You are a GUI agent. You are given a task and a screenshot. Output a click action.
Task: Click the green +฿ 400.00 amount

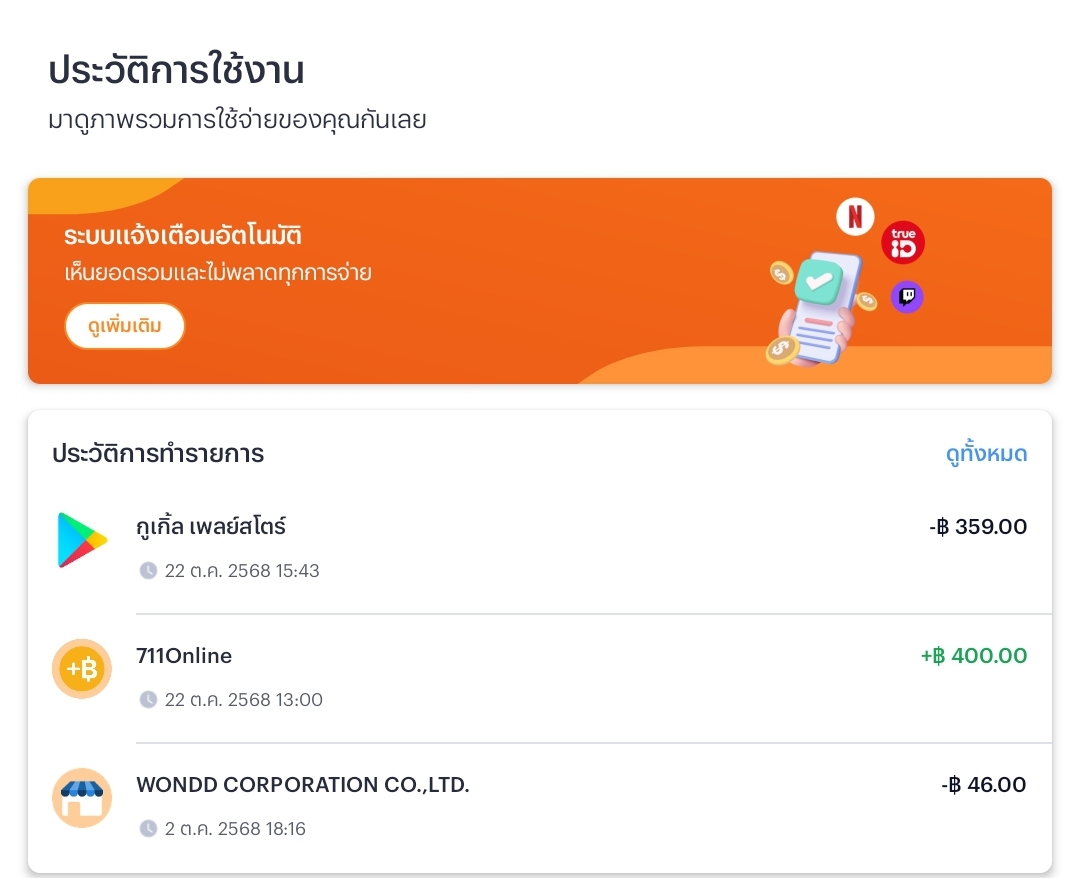973,656
